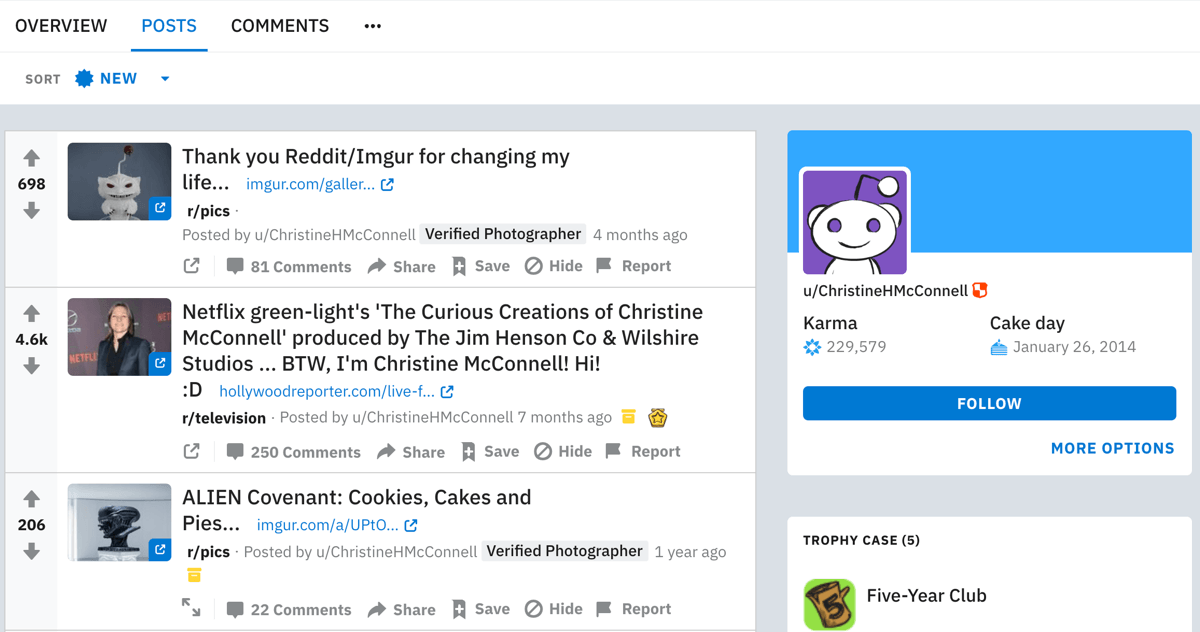The image size is (1200, 632).
Task: Click the Snoo profile avatar
Action: point(855,222)
